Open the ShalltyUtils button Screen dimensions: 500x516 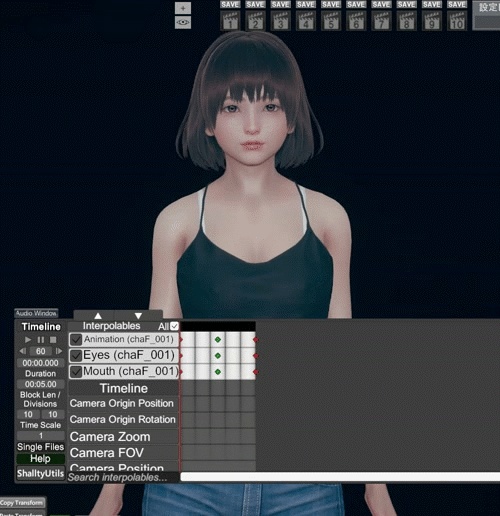click(x=40, y=473)
